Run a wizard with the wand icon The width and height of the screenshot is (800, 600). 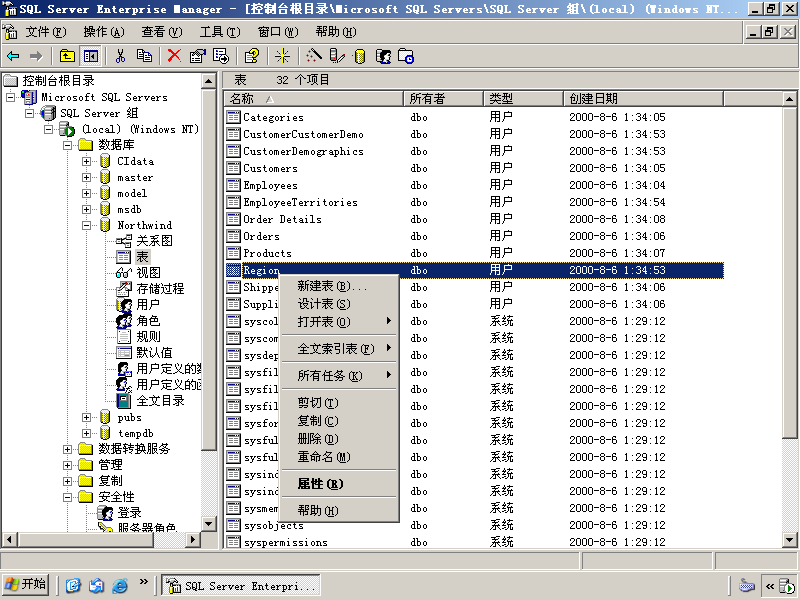click(313, 56)
